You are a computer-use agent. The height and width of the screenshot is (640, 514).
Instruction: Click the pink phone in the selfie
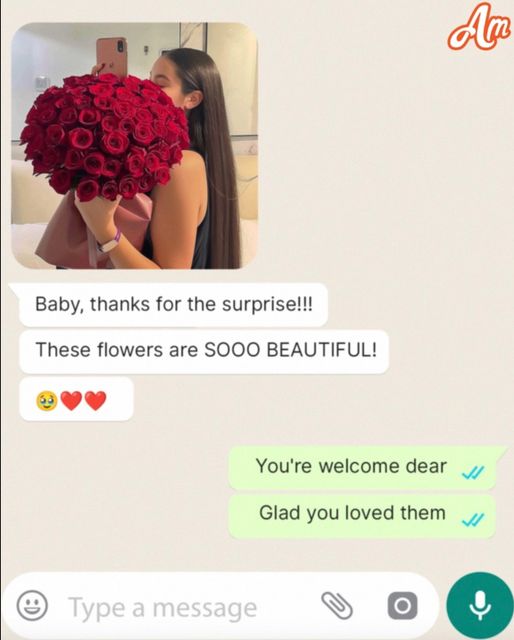(x=111, y=56)
